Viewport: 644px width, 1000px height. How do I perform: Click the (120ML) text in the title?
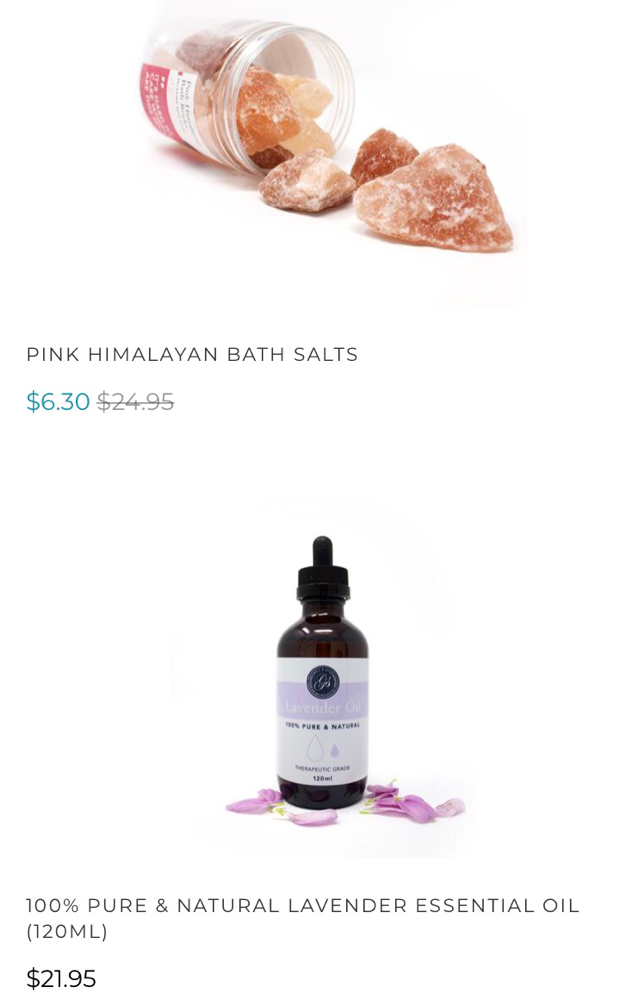click(67, 932)
